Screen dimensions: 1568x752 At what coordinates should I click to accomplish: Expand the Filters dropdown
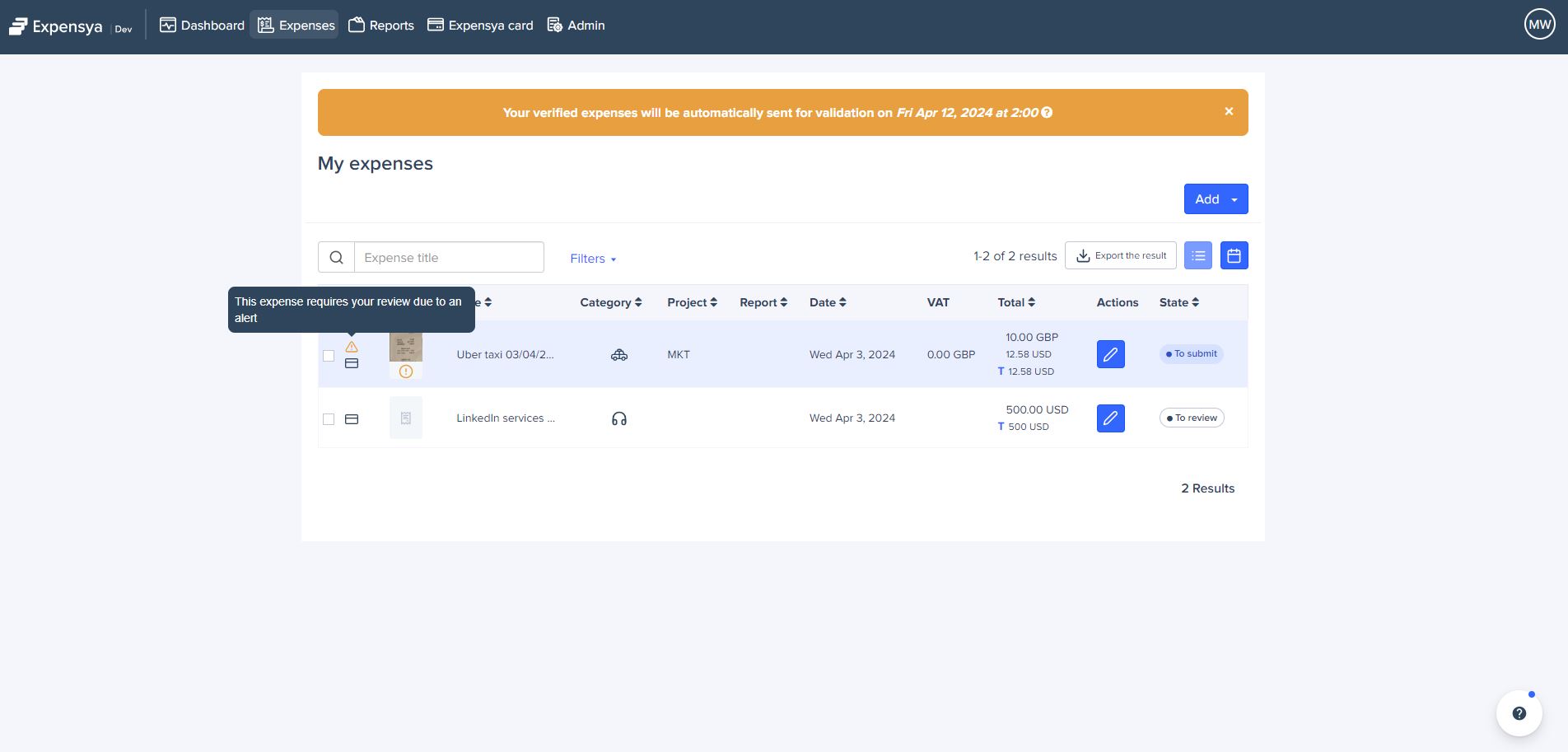(x=593, y=259)
